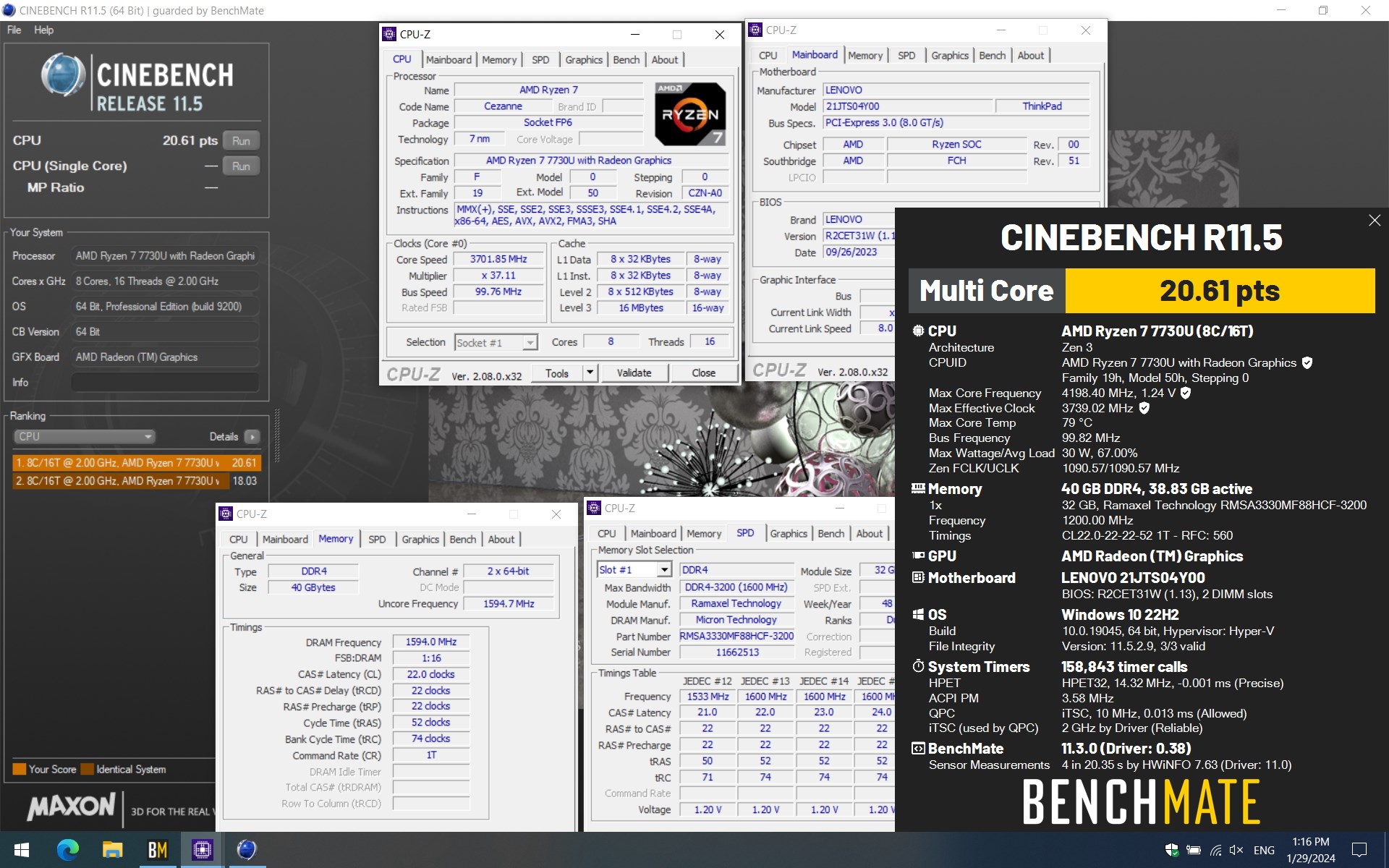1389x868 pixels.
Task: Click the taskbar clock showing 1:16 PM
Action: click(1310, 850)
